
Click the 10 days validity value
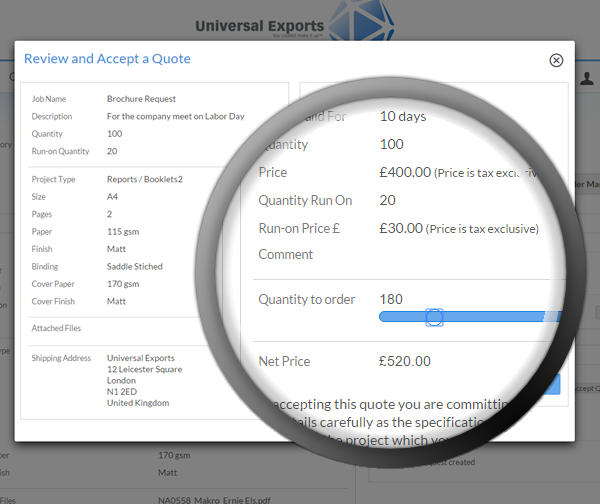(403, 116)
